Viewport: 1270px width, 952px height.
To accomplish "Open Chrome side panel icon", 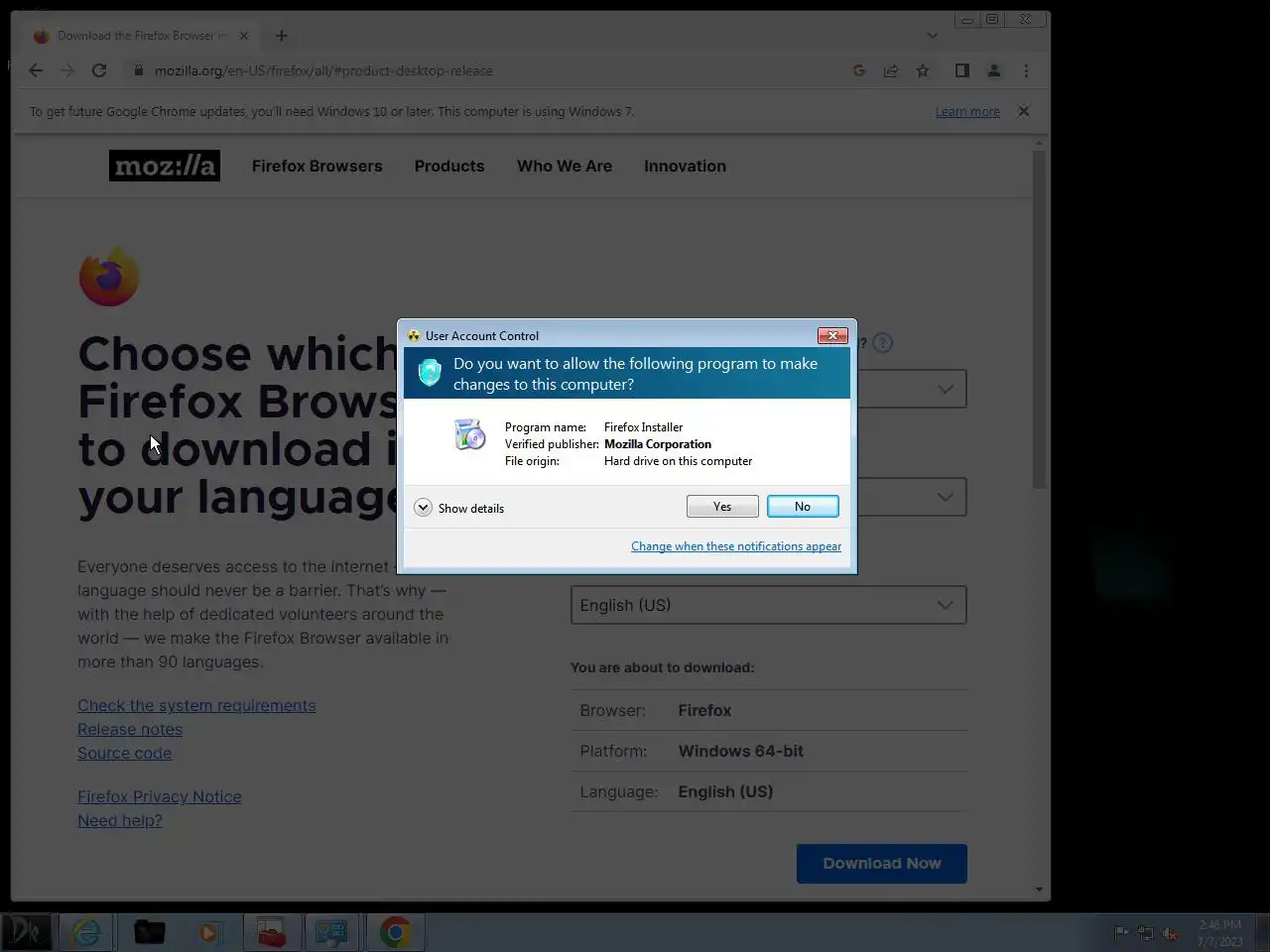I will [x=961, y=70].
